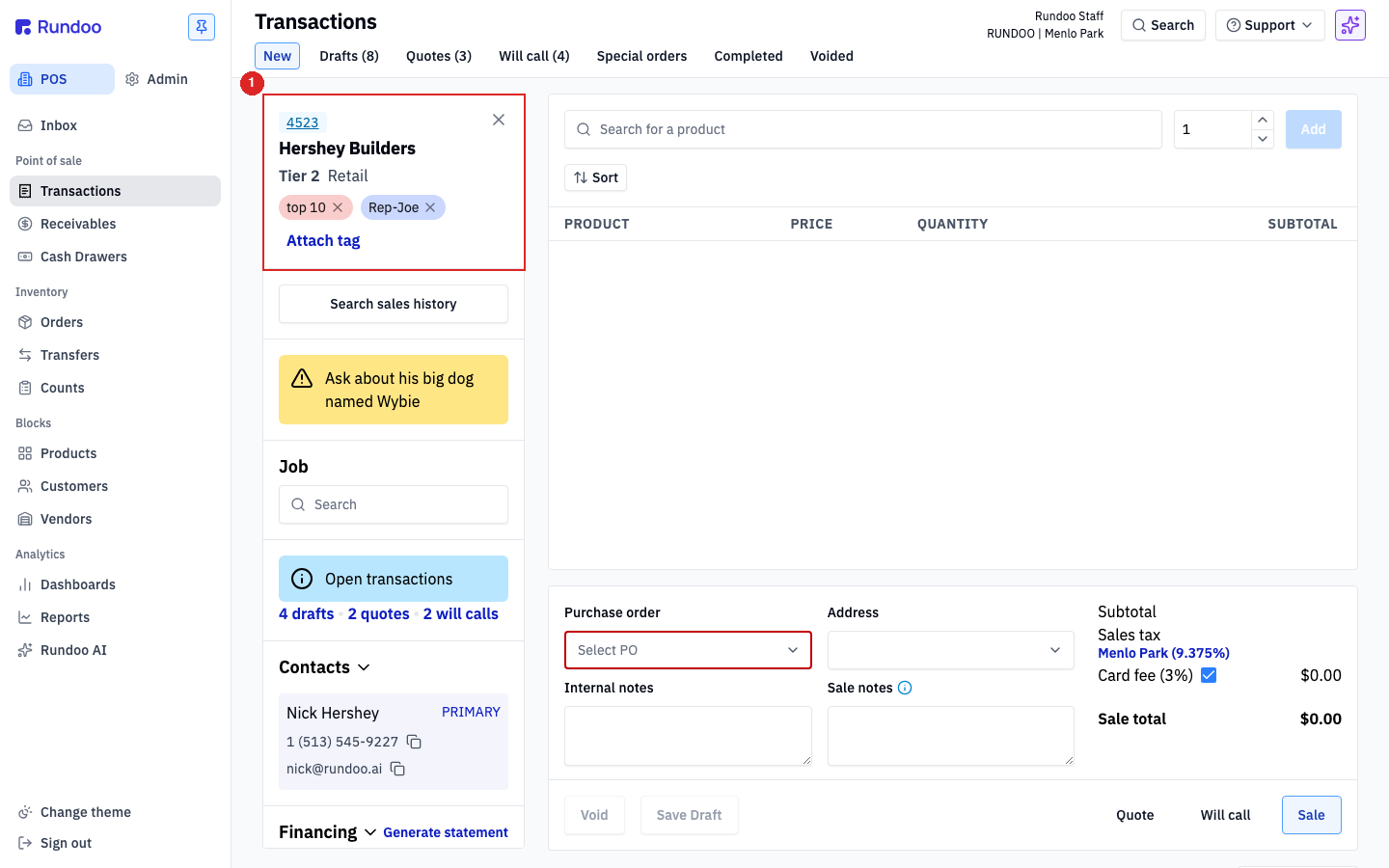
Task: Open the sparkle AI assistant icon button
Action: (x=1350, y=25)
